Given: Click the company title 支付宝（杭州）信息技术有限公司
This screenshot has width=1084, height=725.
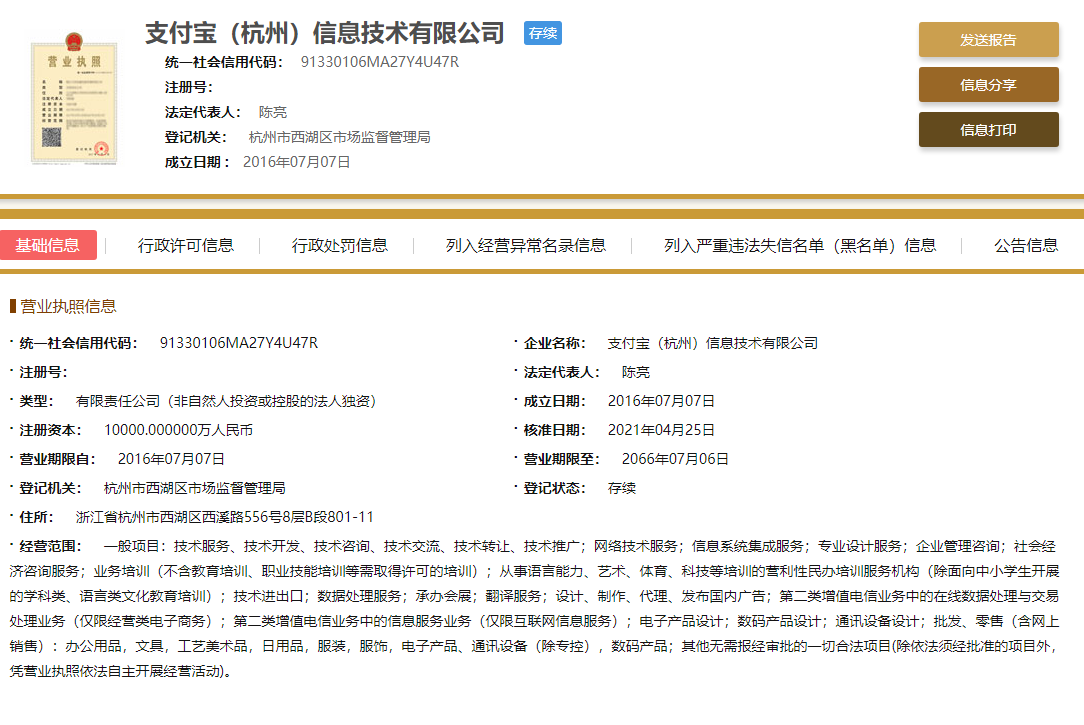Looking at the screenshot, I should pyautogui.click(x=325, y=33).
